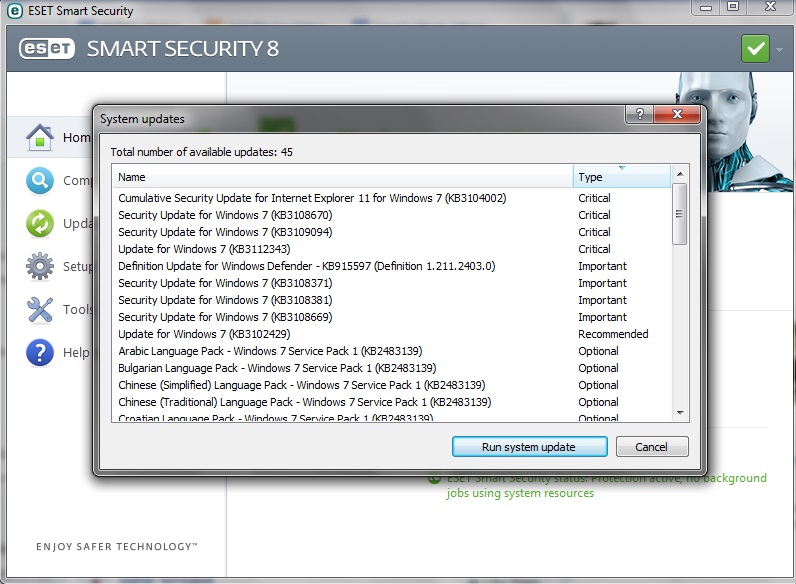The image size is (796, 584).
Task: Click the System updates dialog help button
Action: (x=640, y=114)
